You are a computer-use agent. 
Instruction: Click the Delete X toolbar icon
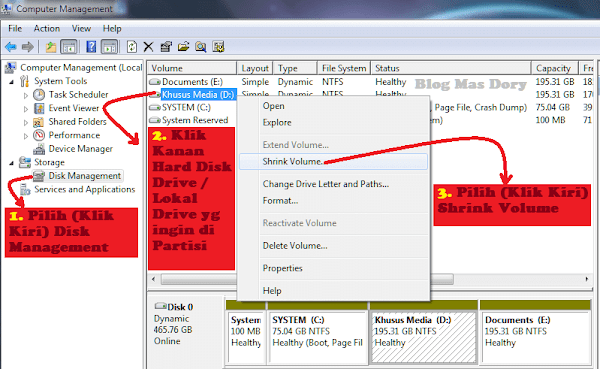point(148,47)
